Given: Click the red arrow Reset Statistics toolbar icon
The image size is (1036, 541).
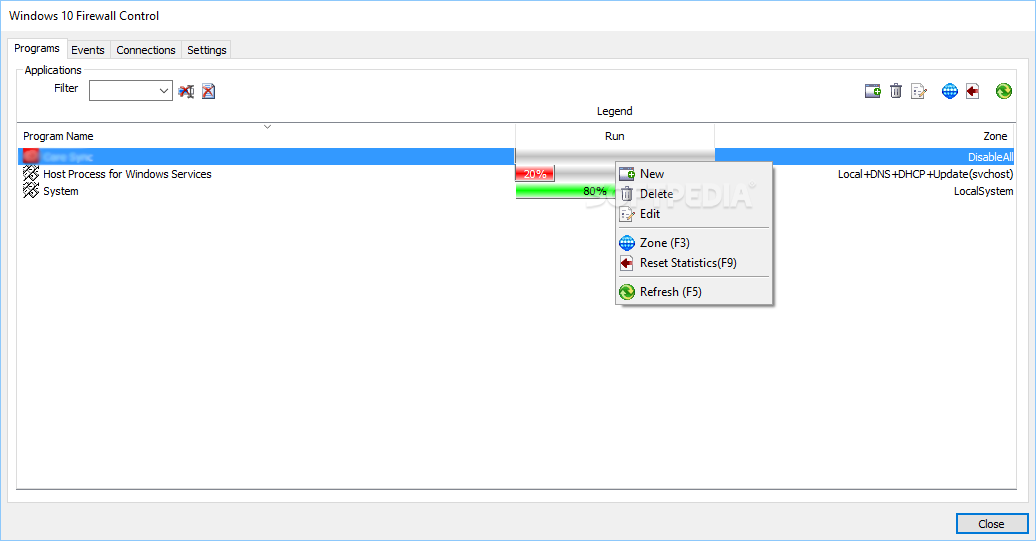Looking at the screenshot, I should point(973,91).
